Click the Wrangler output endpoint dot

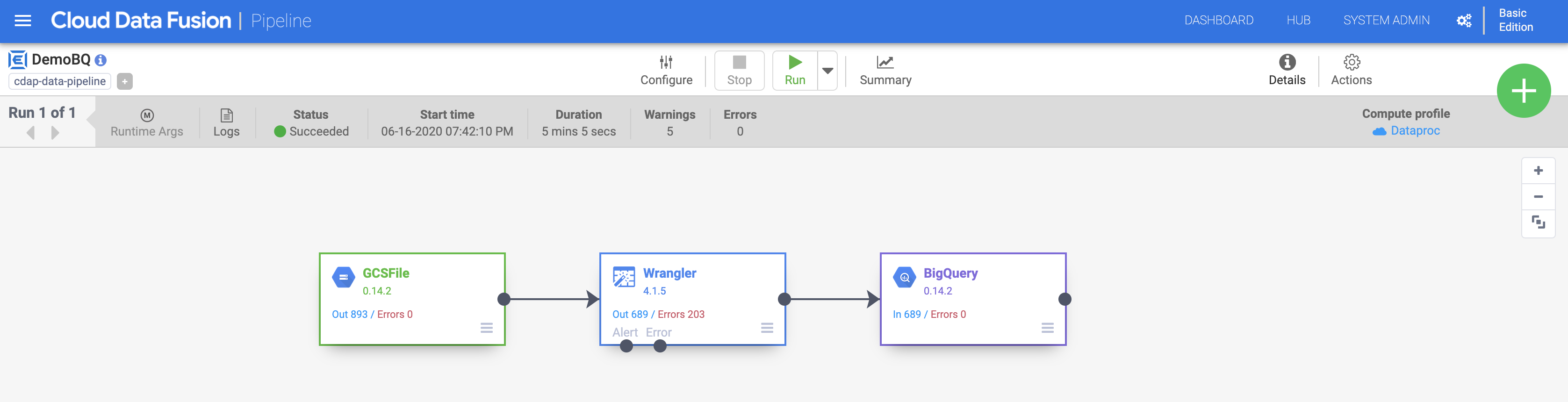(784, 299)
